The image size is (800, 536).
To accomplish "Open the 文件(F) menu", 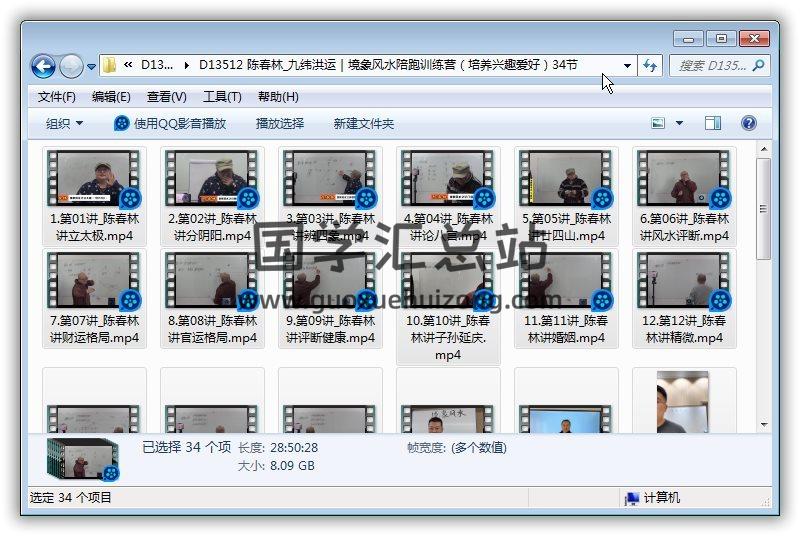I will pyautogui.click(x=56, y=97).
